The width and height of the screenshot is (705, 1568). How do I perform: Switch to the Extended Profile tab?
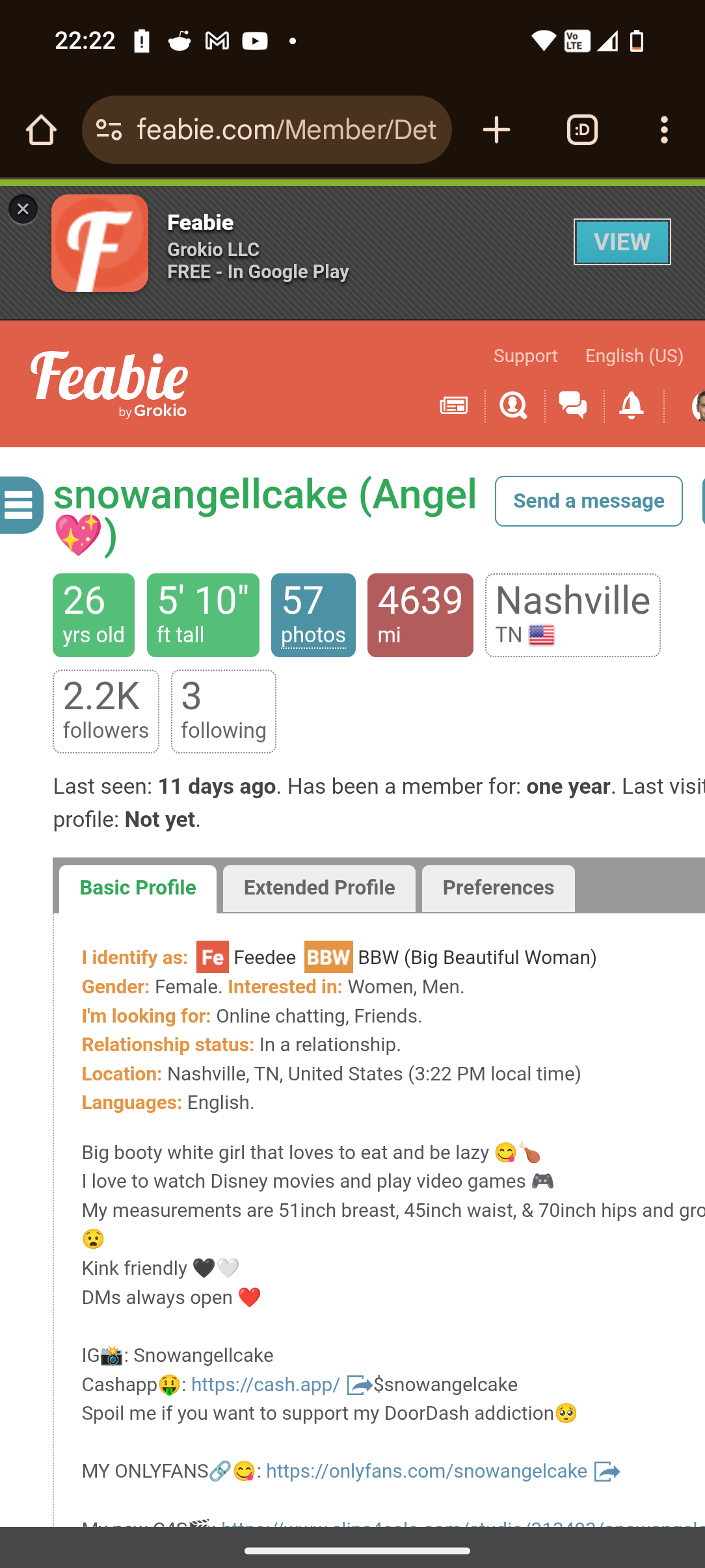319,889
